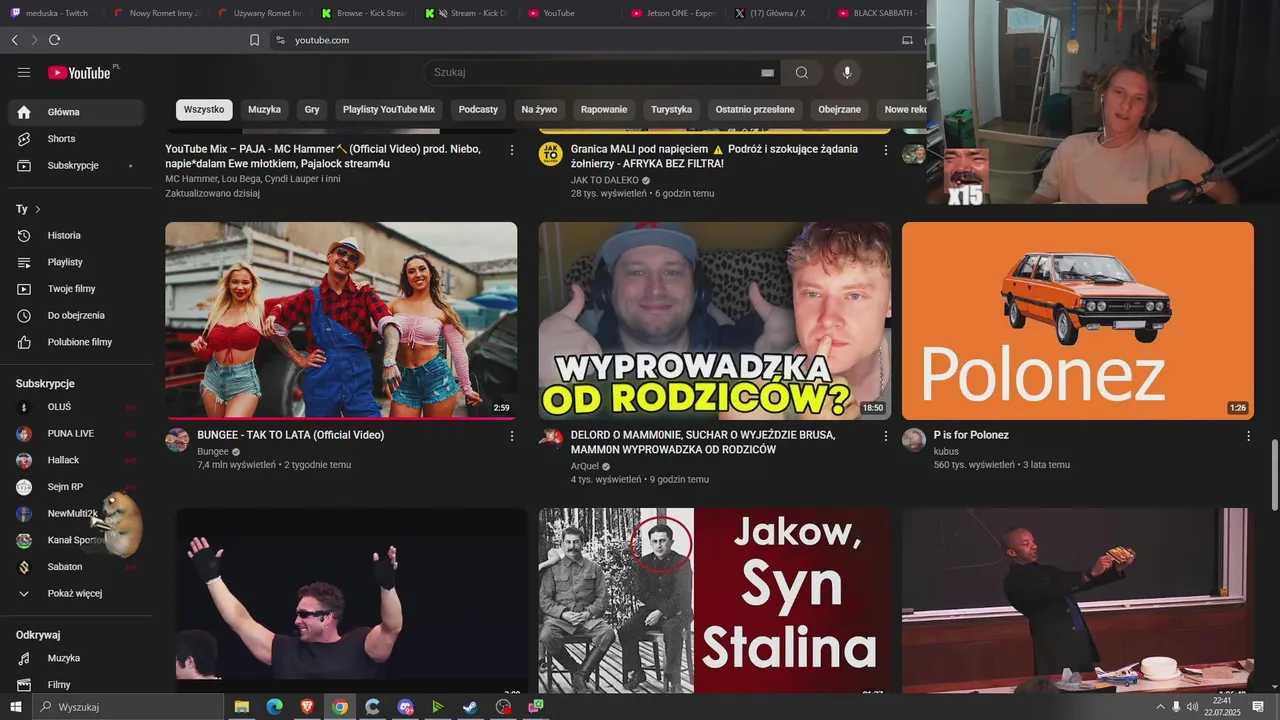The height and width of the screenshot is (720, 1280).
Task: Open OLUŚ subscription channel
Action: pyautogui.click(x=76, y=407)
